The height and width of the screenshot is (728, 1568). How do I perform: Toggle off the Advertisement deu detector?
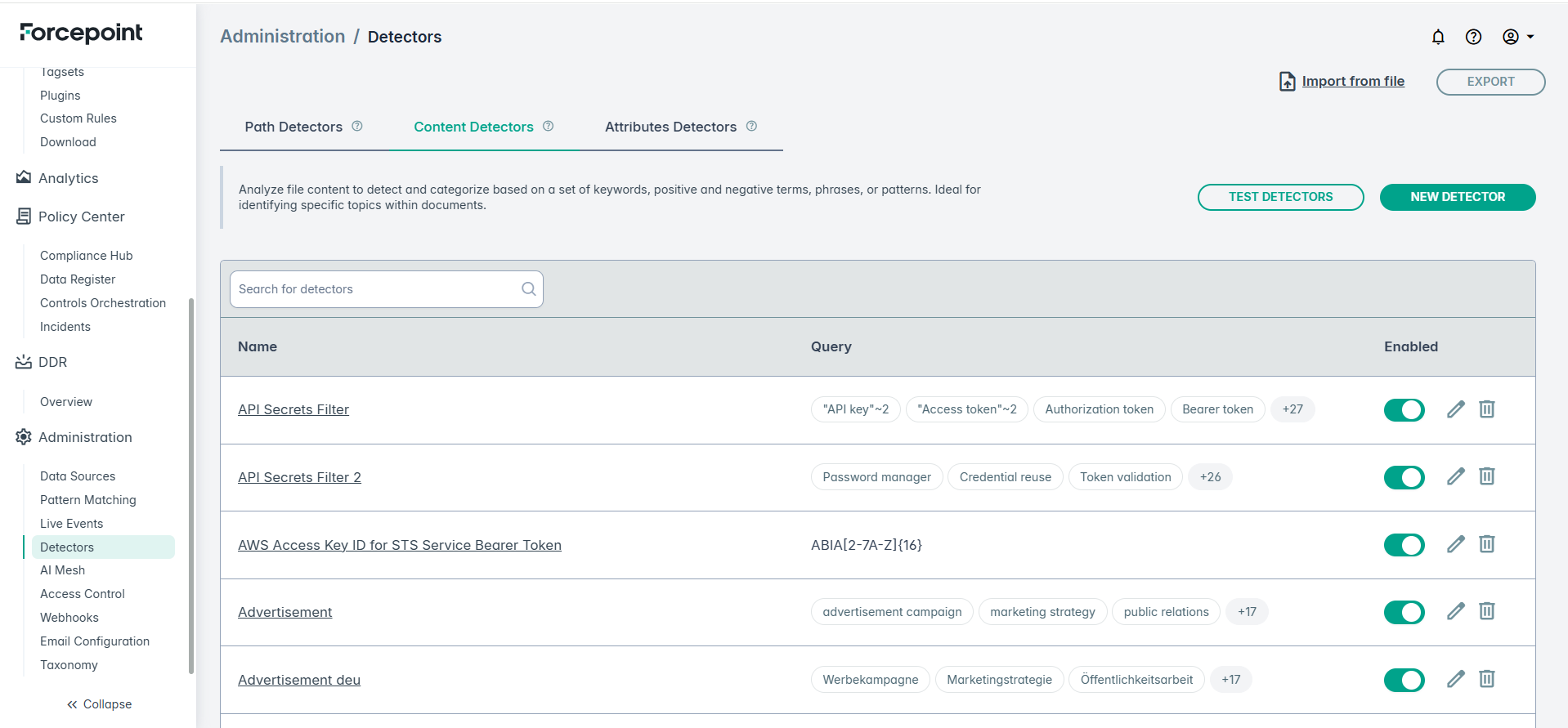(x=1404, y=680)
